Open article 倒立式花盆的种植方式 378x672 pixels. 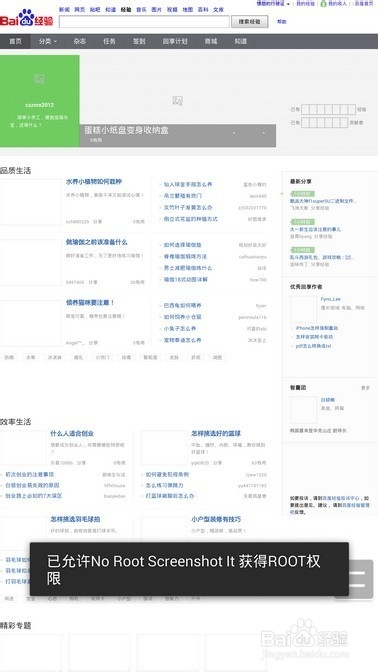click(190, 219)
